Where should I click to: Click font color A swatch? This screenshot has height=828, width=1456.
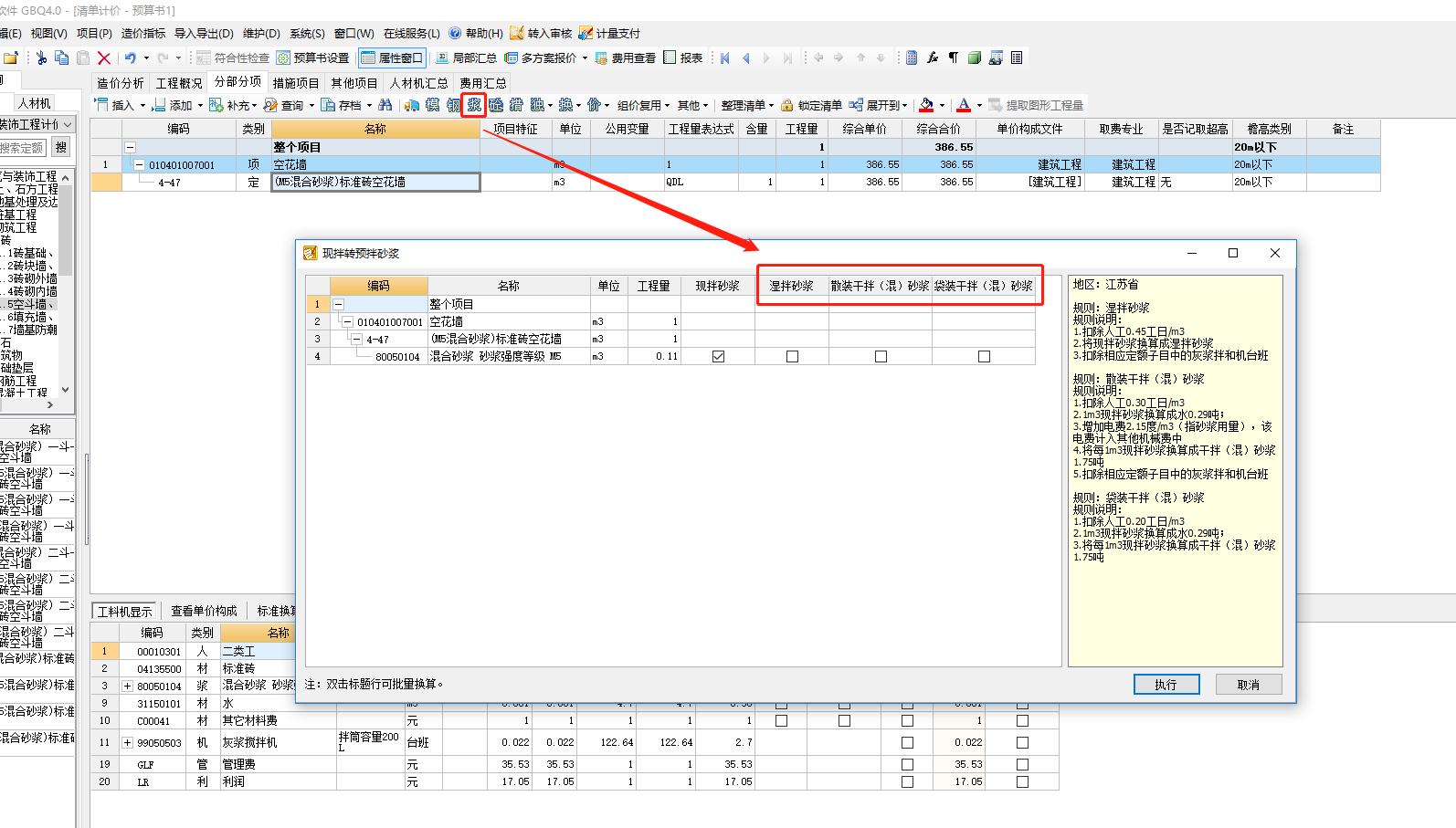tap(964, 105)
